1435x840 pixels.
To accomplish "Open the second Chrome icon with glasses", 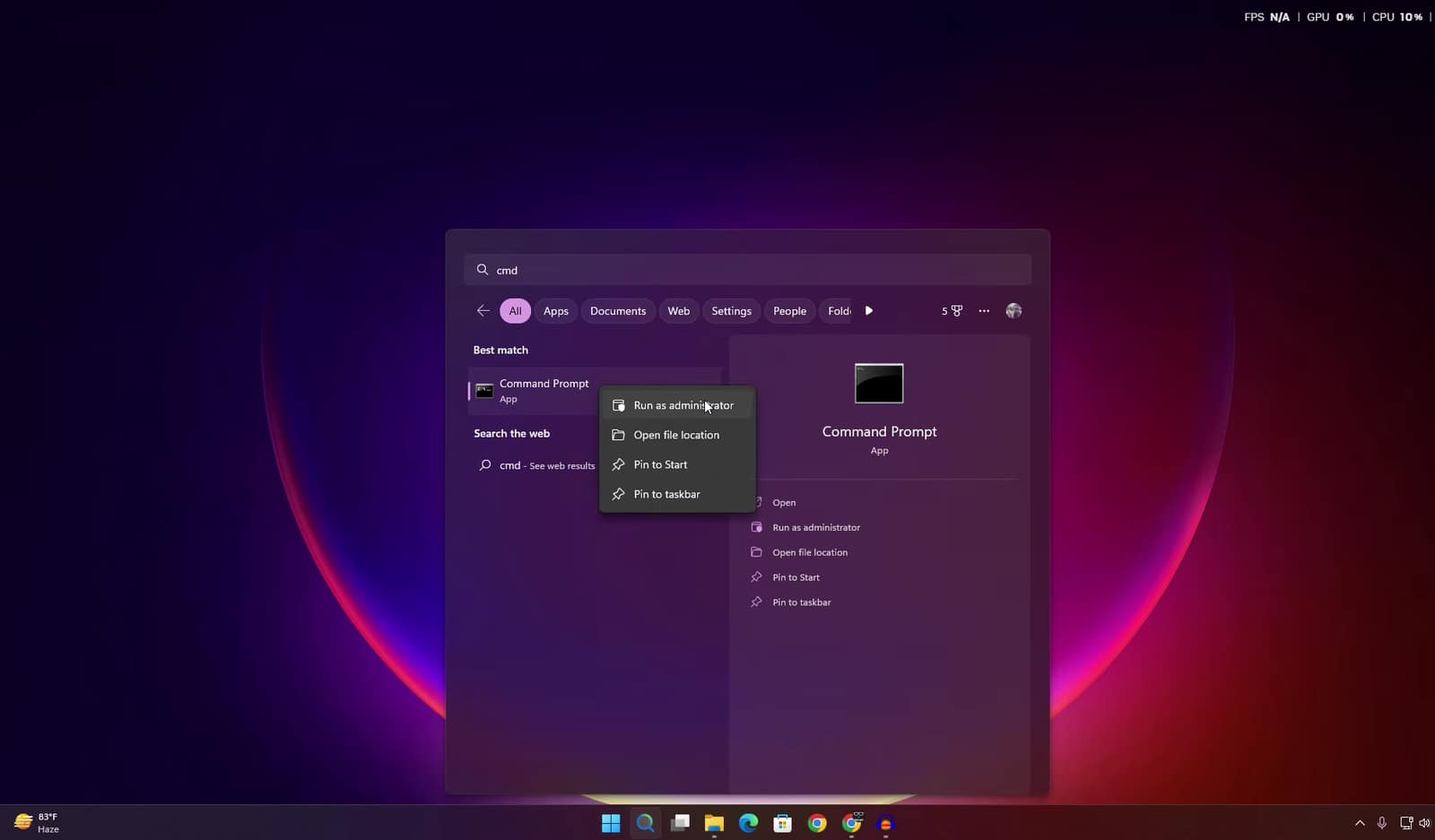I will 852,823.
